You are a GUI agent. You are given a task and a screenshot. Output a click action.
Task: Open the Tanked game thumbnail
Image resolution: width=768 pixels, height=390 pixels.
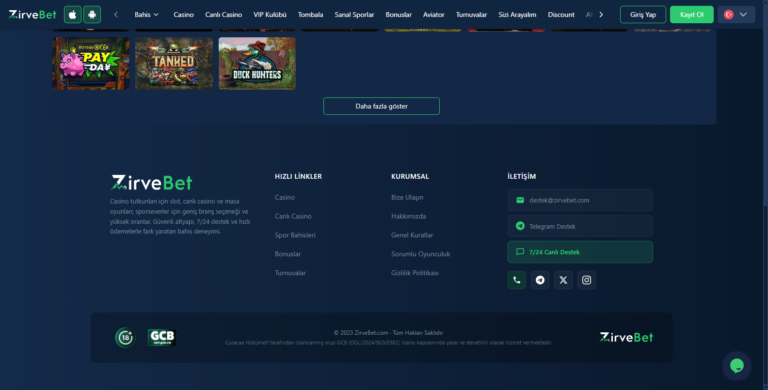pyautogui.click(x=174, y=63)
